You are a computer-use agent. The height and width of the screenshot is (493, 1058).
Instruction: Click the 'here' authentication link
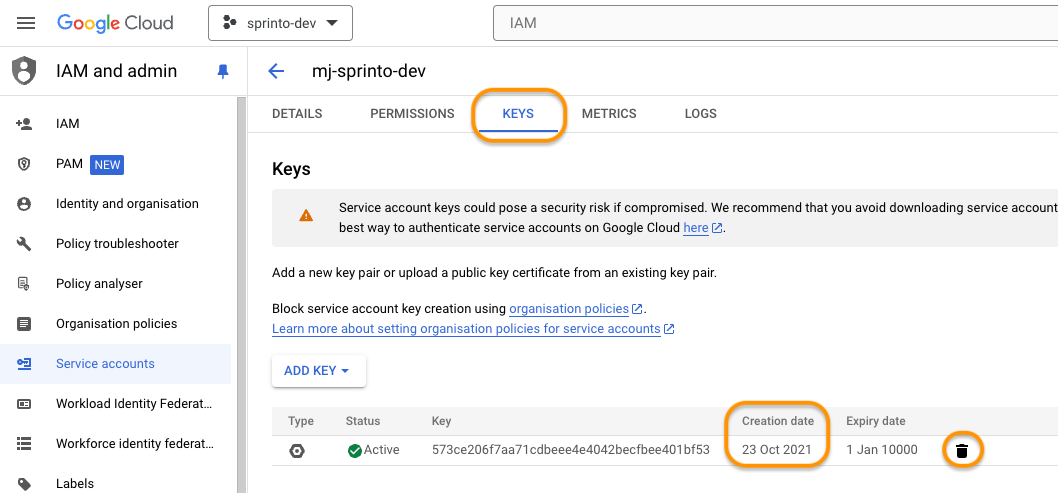point(696,228)
